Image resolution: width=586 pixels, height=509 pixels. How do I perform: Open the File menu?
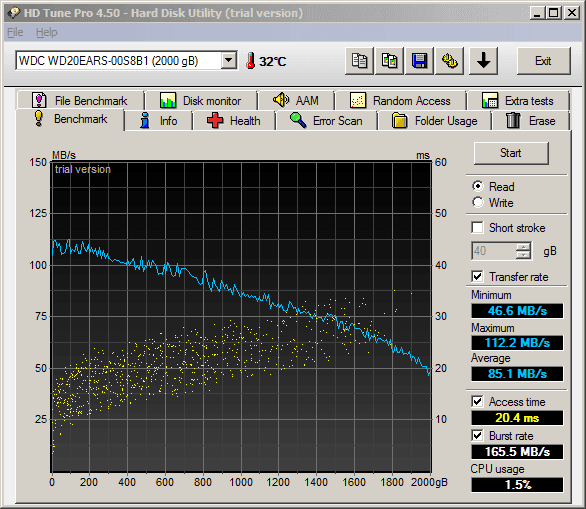(15, 33)
